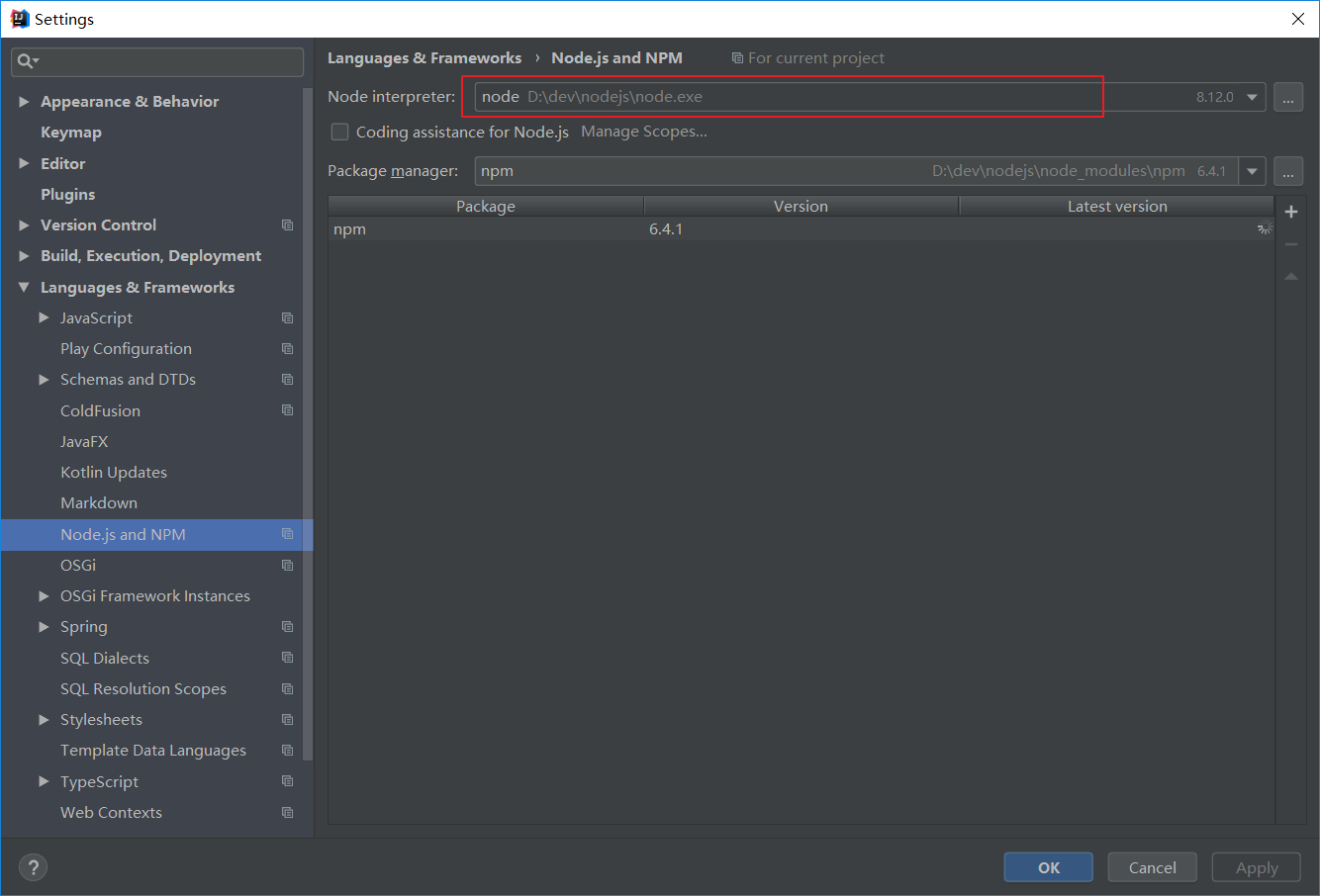The width and height of the screenshot is (1320, 896).
Task: Sort by Version column header
Action: pyautogui.click(x=801, y=207)
